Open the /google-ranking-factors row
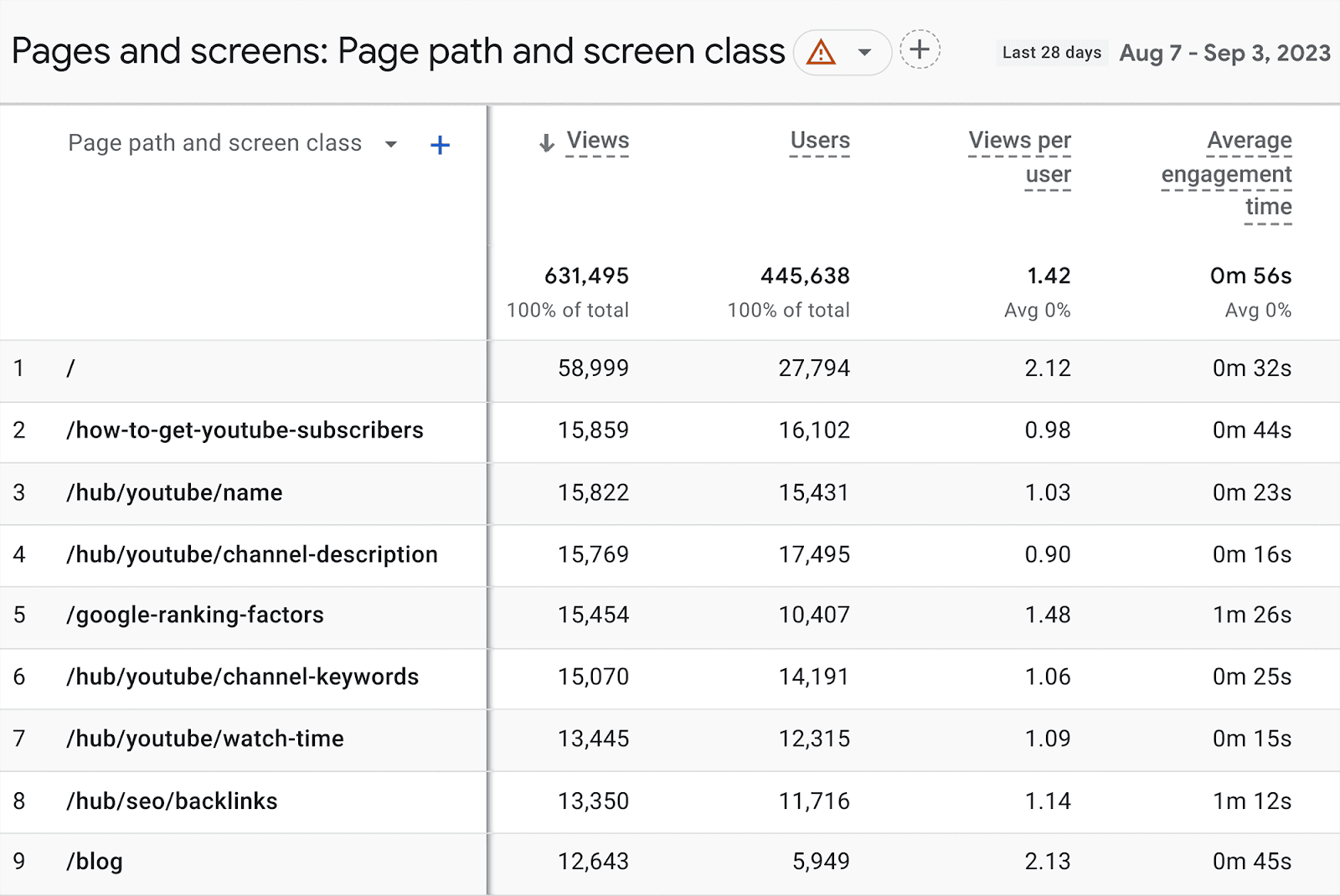The height and width of the screenshot is (896, 1340). click(x=194, y=615)
